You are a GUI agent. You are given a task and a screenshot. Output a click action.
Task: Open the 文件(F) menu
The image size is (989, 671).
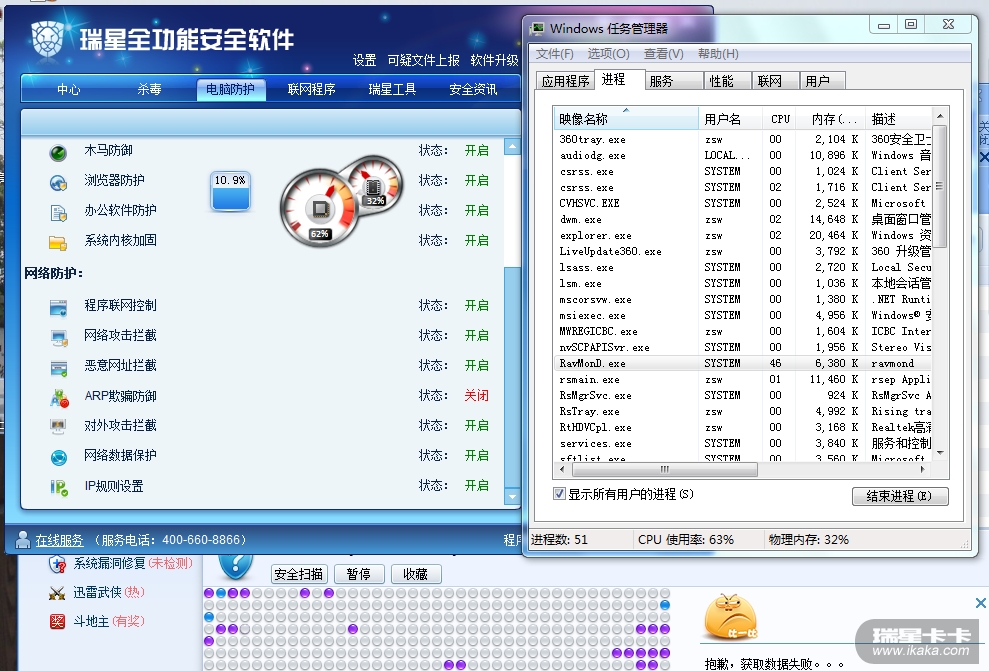click(x=554, y=54)
